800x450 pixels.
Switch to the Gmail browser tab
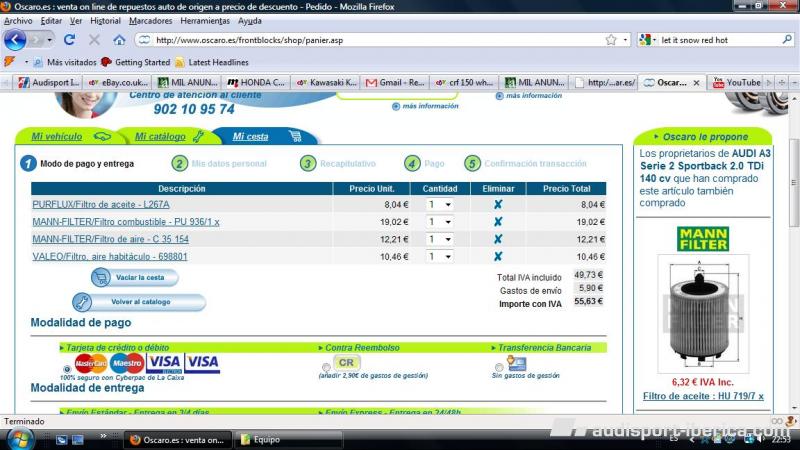[x=395, y=82]
